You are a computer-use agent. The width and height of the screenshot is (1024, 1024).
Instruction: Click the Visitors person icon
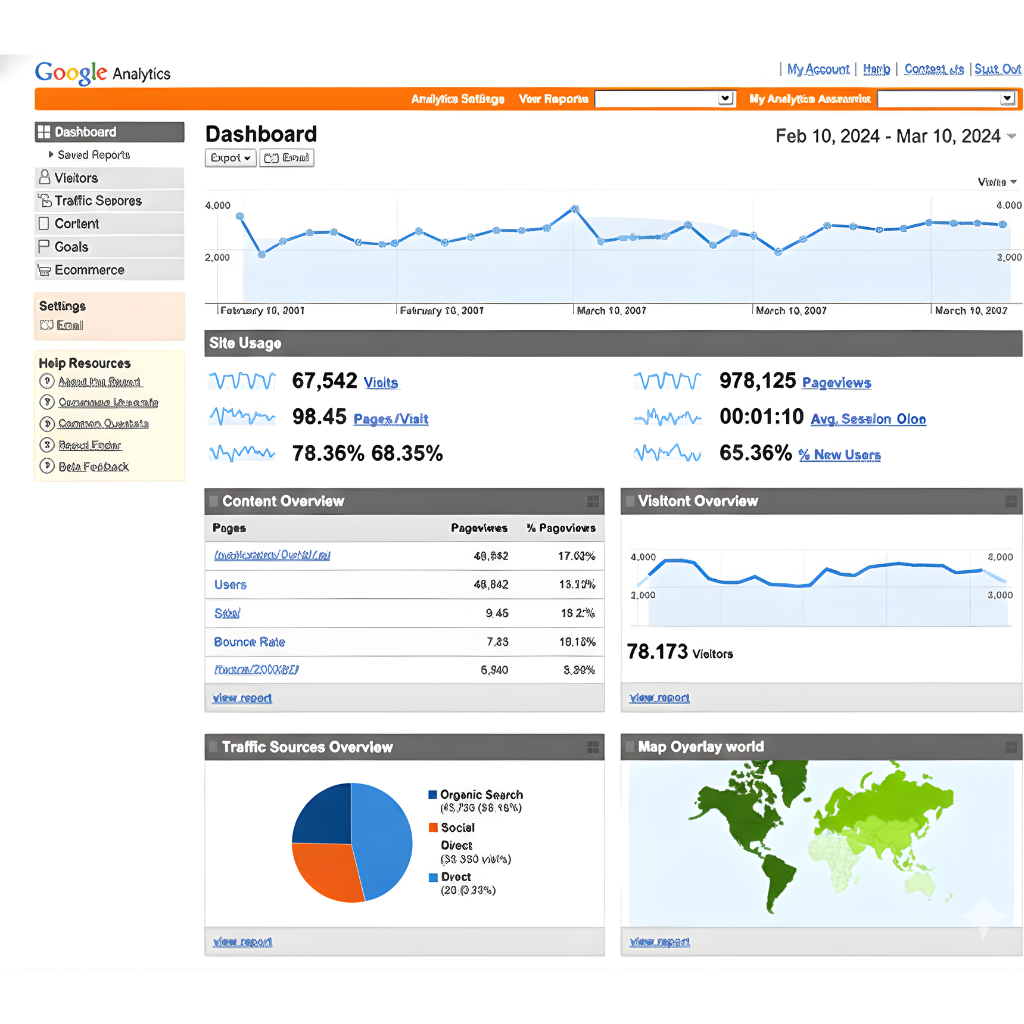[x=44, y=177]
